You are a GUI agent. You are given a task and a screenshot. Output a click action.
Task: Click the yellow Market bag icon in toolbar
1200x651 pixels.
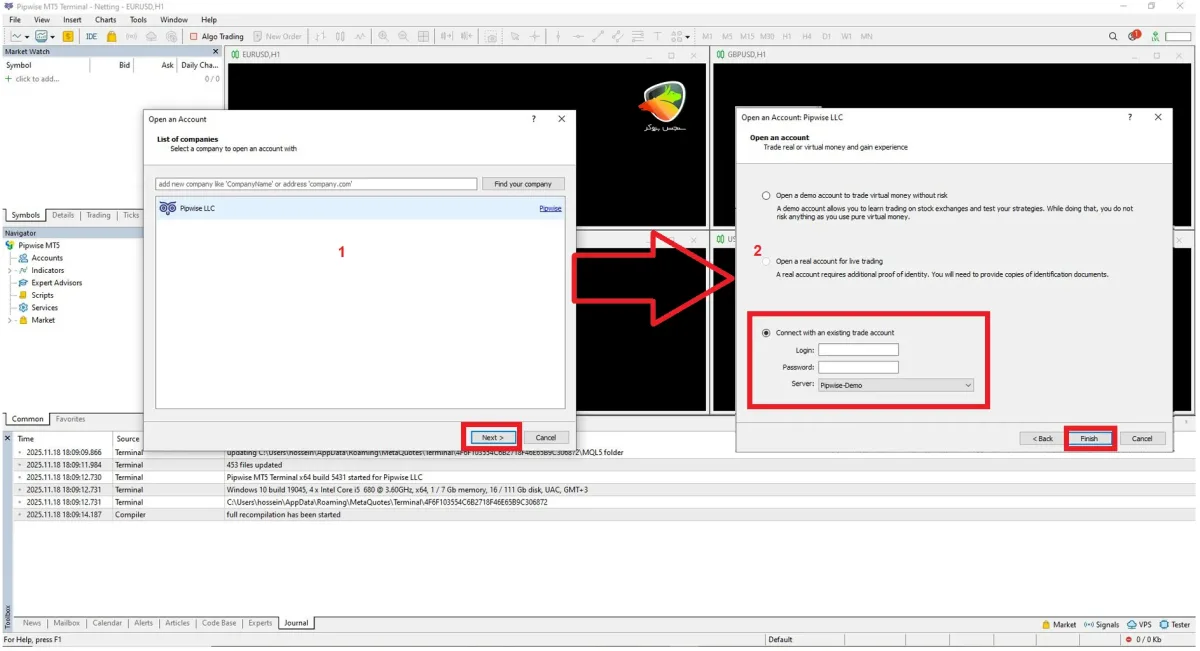coord(111,36)
